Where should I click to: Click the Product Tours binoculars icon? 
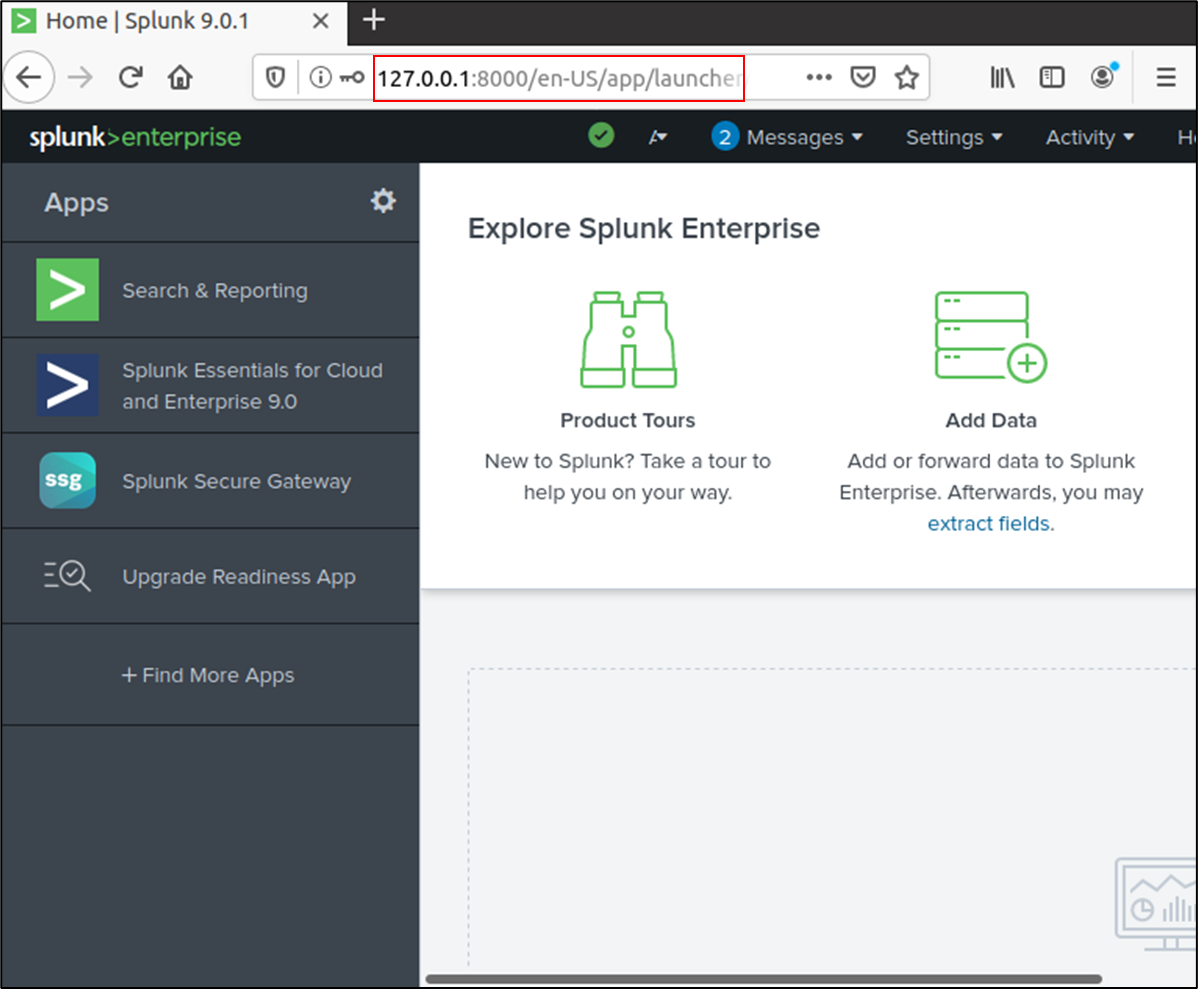click(628, 339)
